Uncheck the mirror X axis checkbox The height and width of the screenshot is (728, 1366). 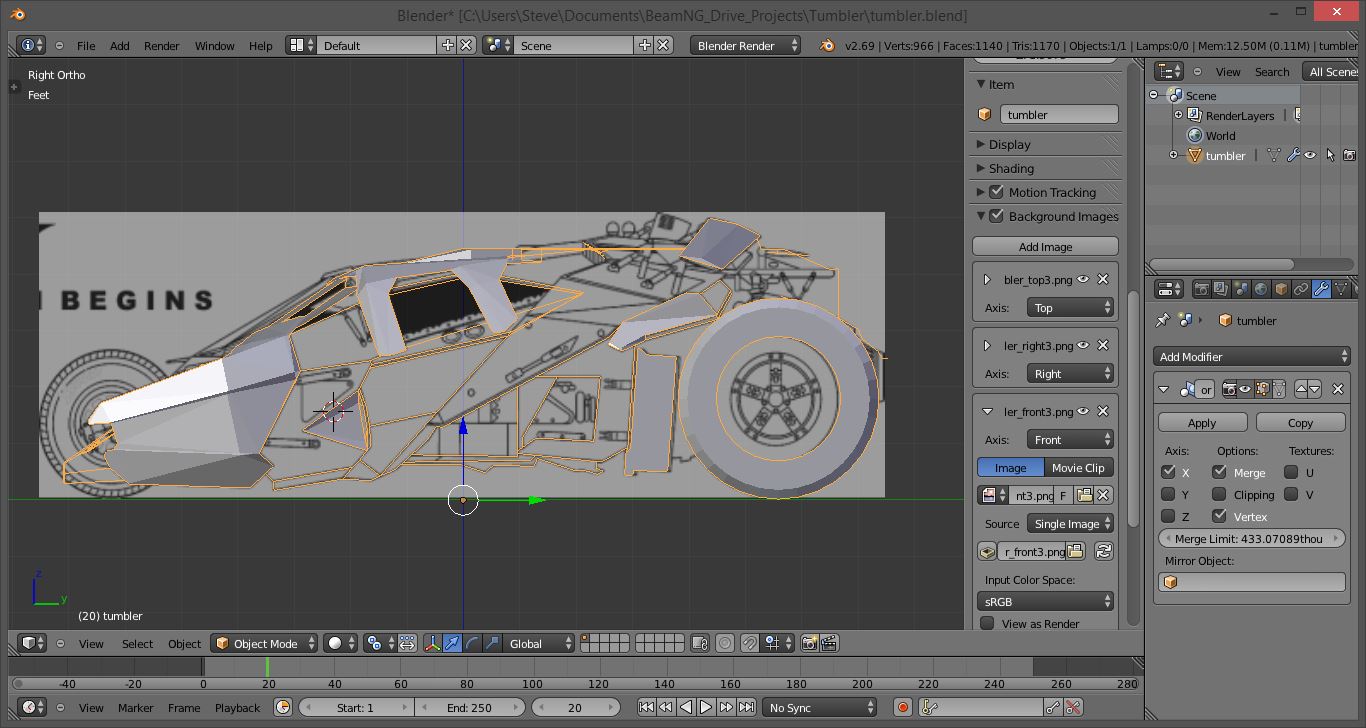point(1168,472)
